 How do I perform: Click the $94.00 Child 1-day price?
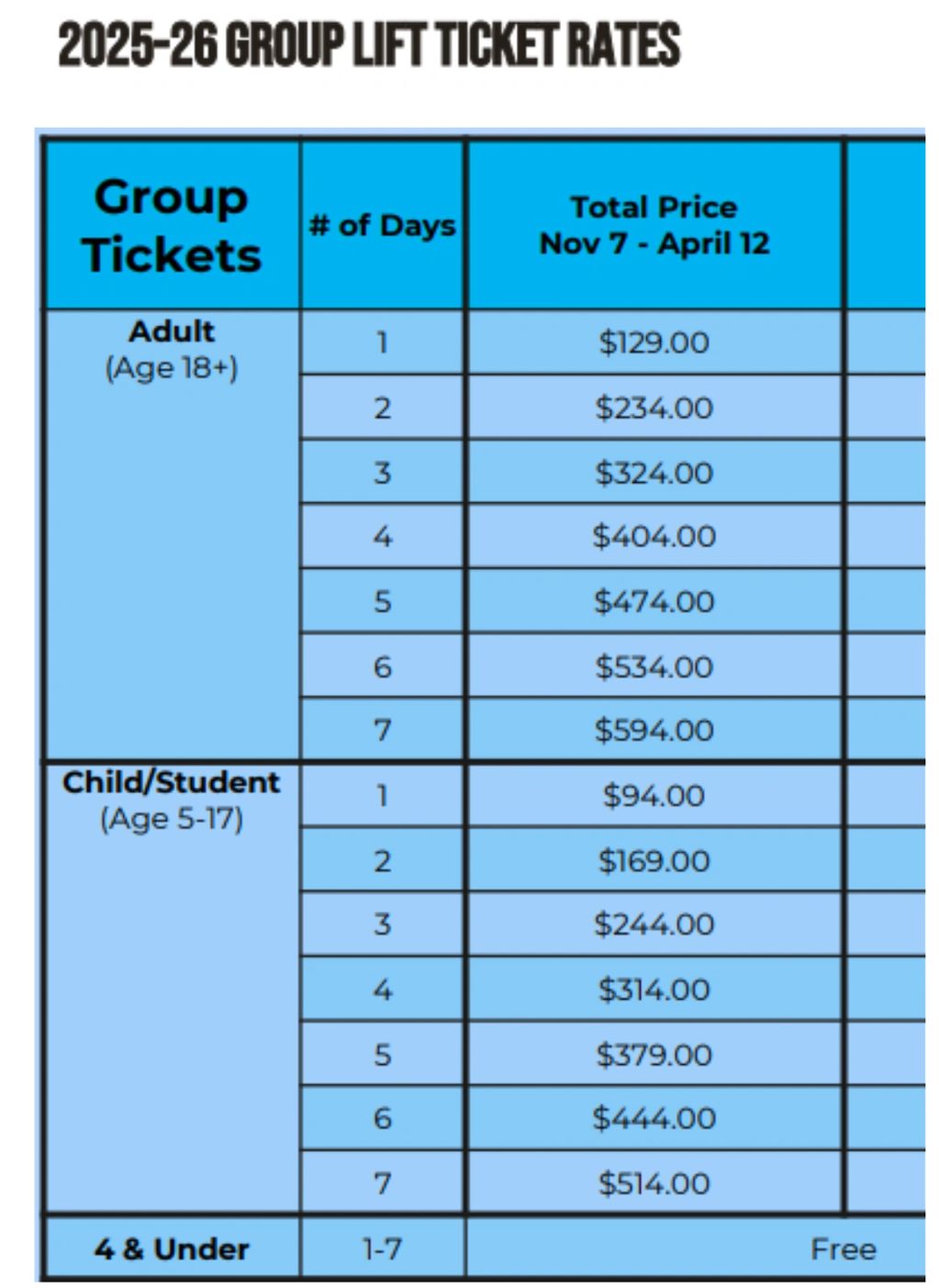click(654, 796)
